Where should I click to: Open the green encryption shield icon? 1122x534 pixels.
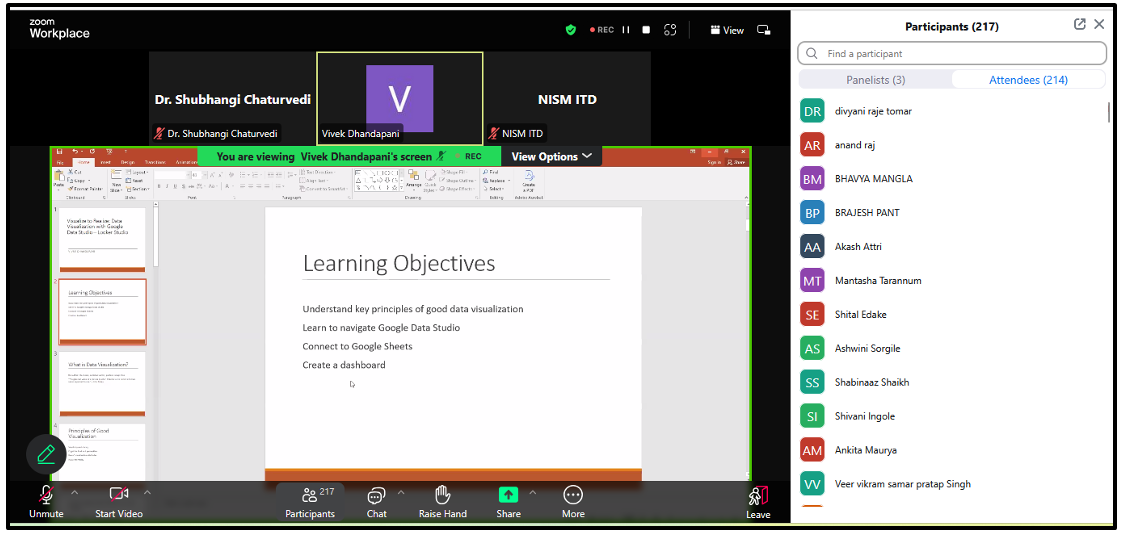click(570, 30)
